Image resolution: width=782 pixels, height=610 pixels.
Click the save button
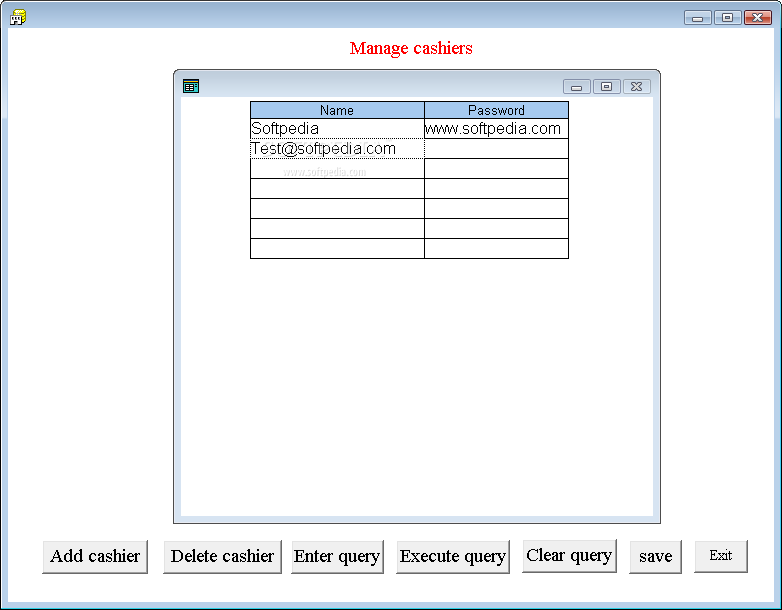click(x=655, y=557)
